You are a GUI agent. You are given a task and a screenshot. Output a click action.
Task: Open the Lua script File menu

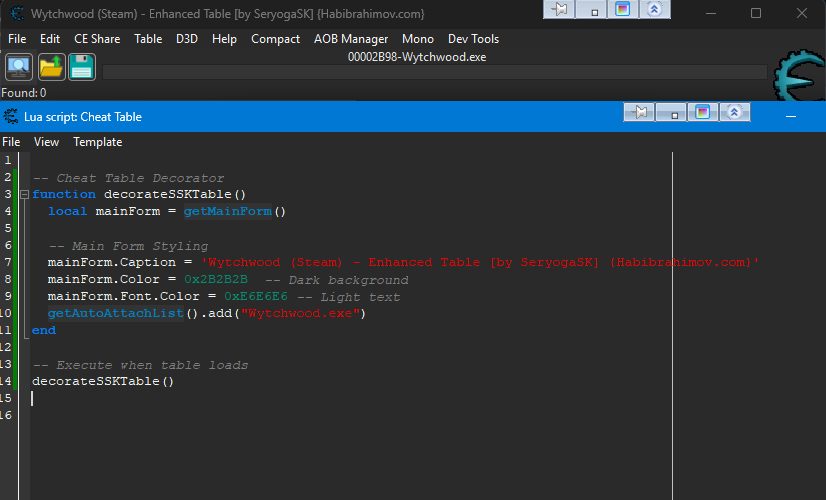(11, 142)
